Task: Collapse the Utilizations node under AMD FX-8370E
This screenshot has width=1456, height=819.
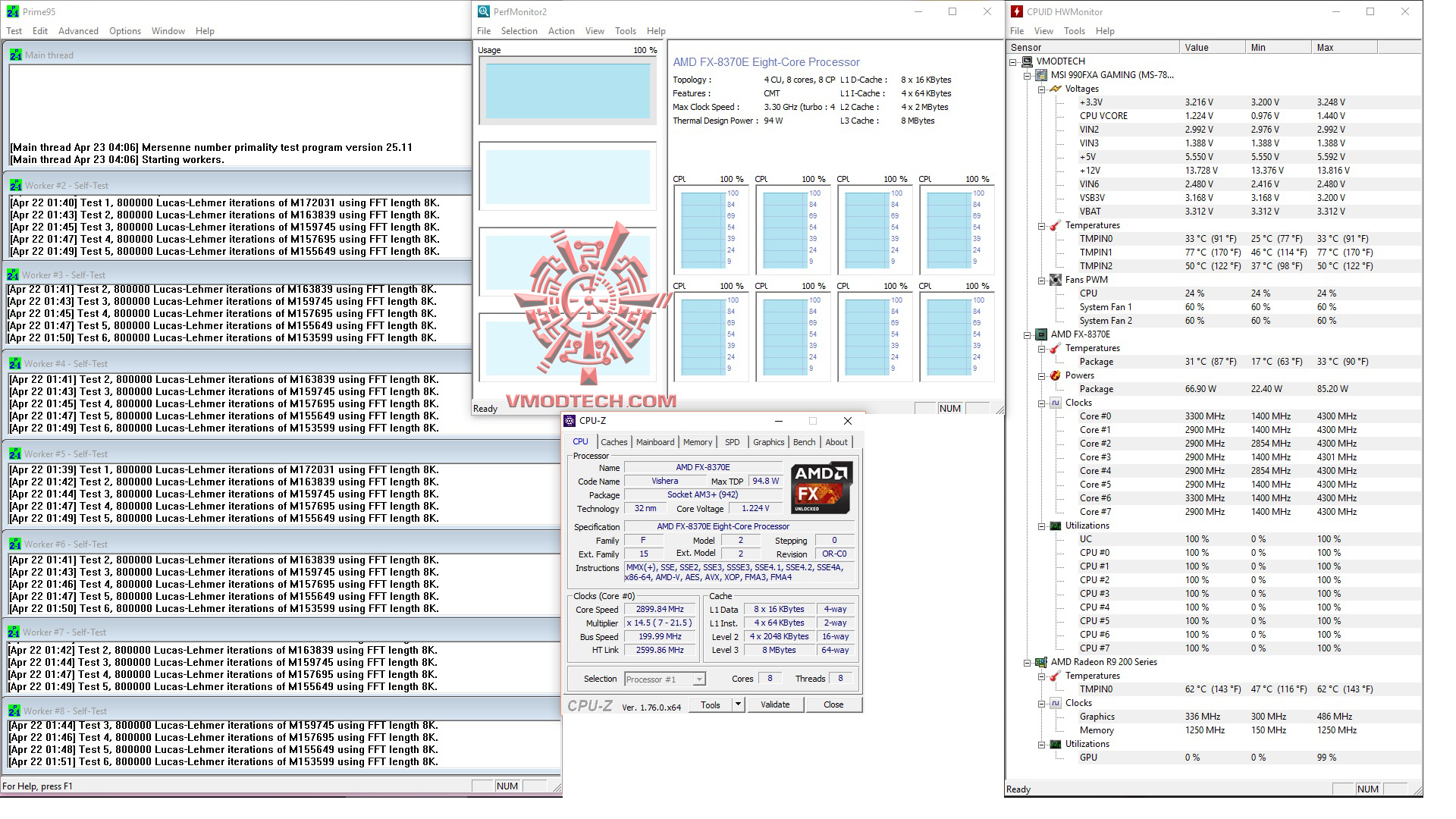Action: coord(1042,526)
